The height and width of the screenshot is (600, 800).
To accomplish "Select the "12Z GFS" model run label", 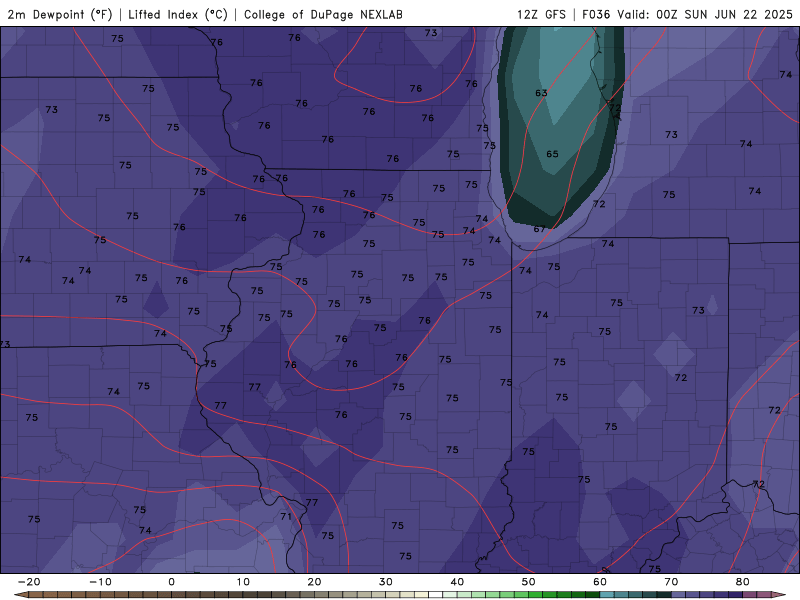I will (541, 15).
